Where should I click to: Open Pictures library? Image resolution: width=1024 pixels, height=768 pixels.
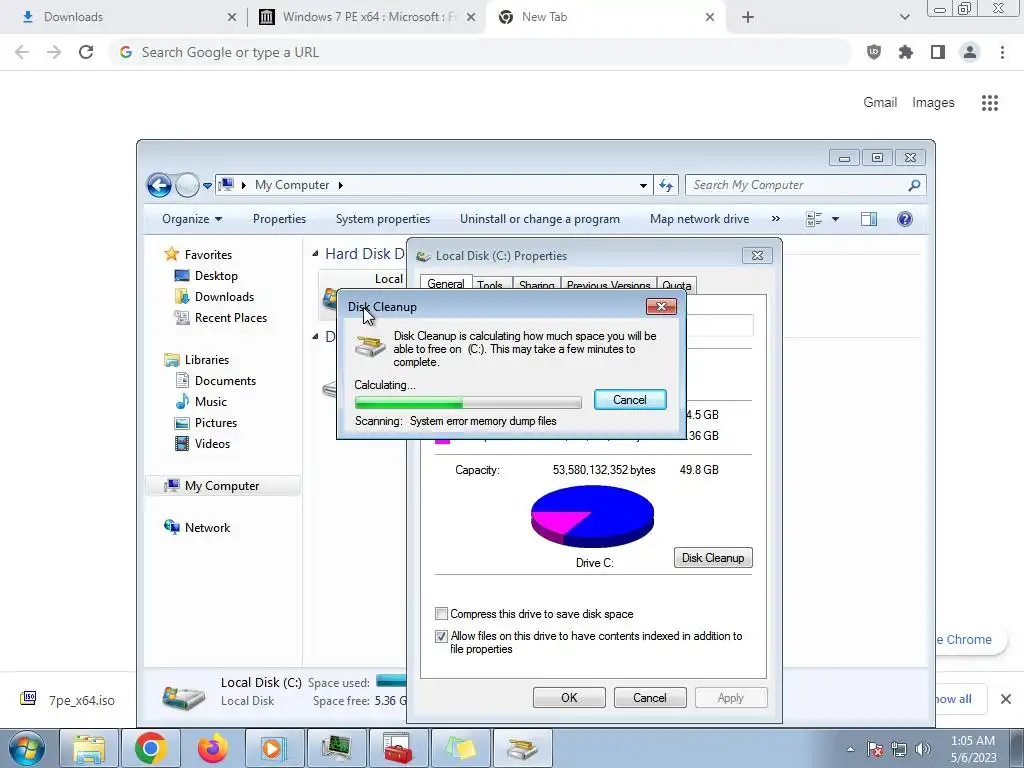point(216,423)
